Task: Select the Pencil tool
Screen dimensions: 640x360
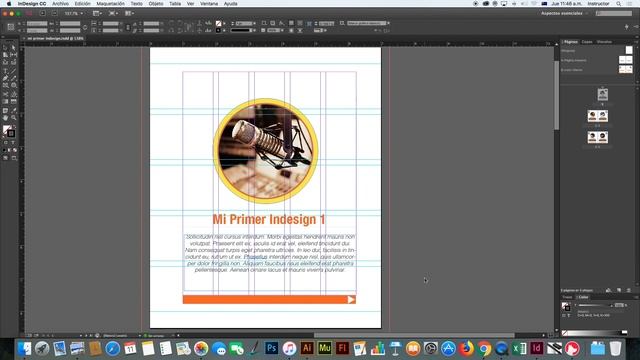Action: (x=13, y=78)
